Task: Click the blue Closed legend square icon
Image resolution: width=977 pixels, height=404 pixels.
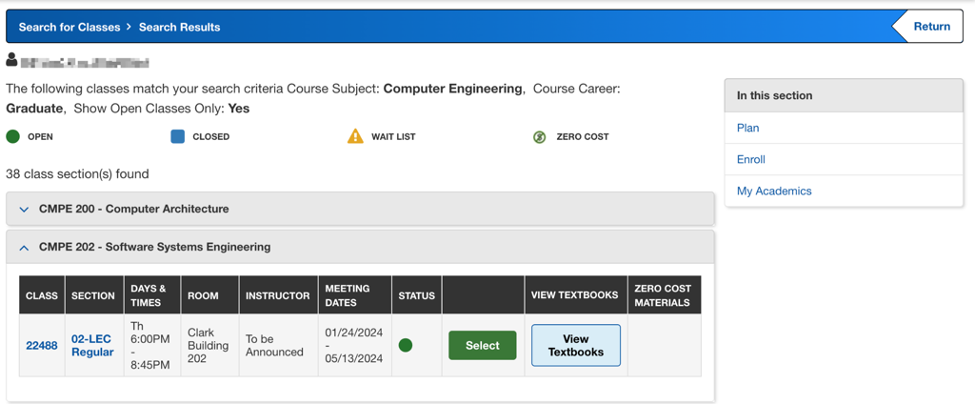Action: tap(177, 137)
